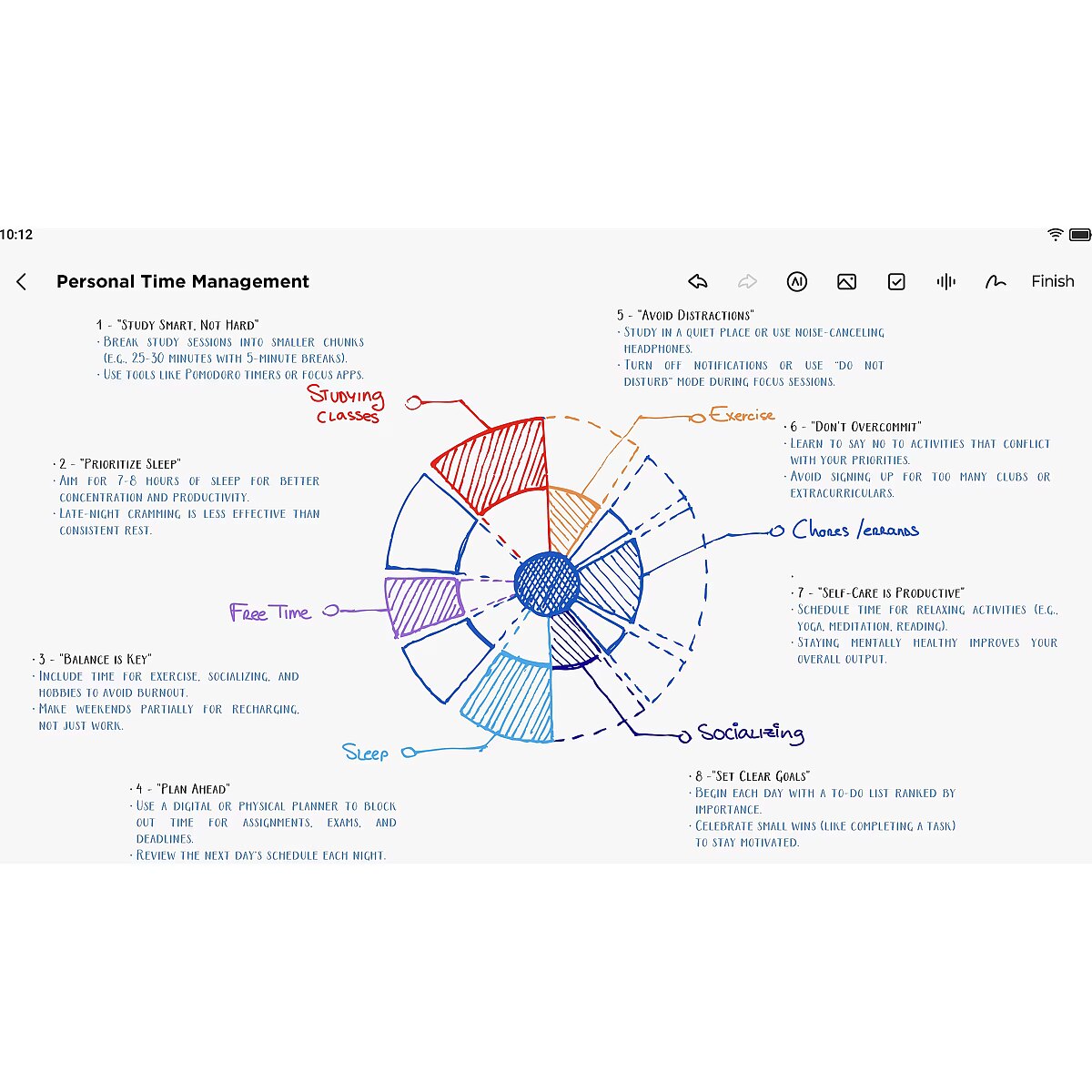Viewport: 1092px width, 1092px height.
Task: Select the handwriting scribble tool
Action: pos(996,282)
